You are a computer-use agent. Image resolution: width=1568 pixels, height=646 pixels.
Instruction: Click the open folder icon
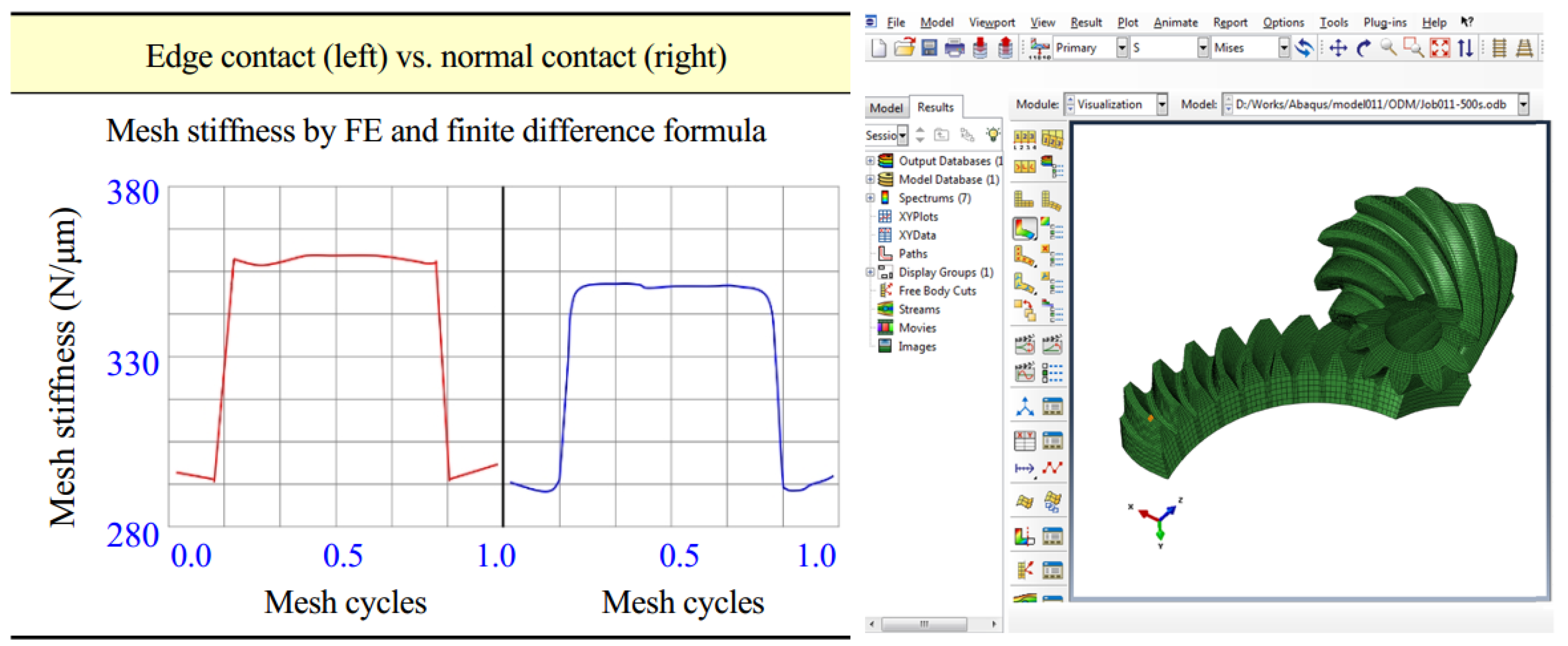click(x=904, y=48)
